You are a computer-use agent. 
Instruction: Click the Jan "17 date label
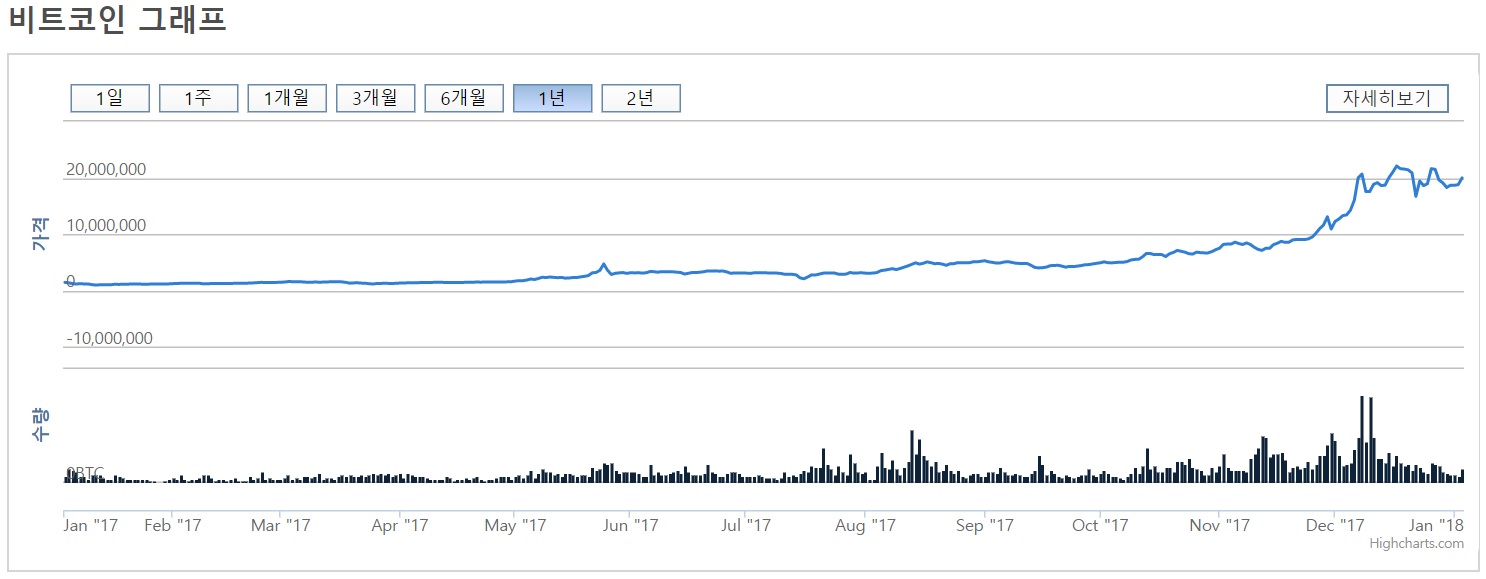coord(90,524)
